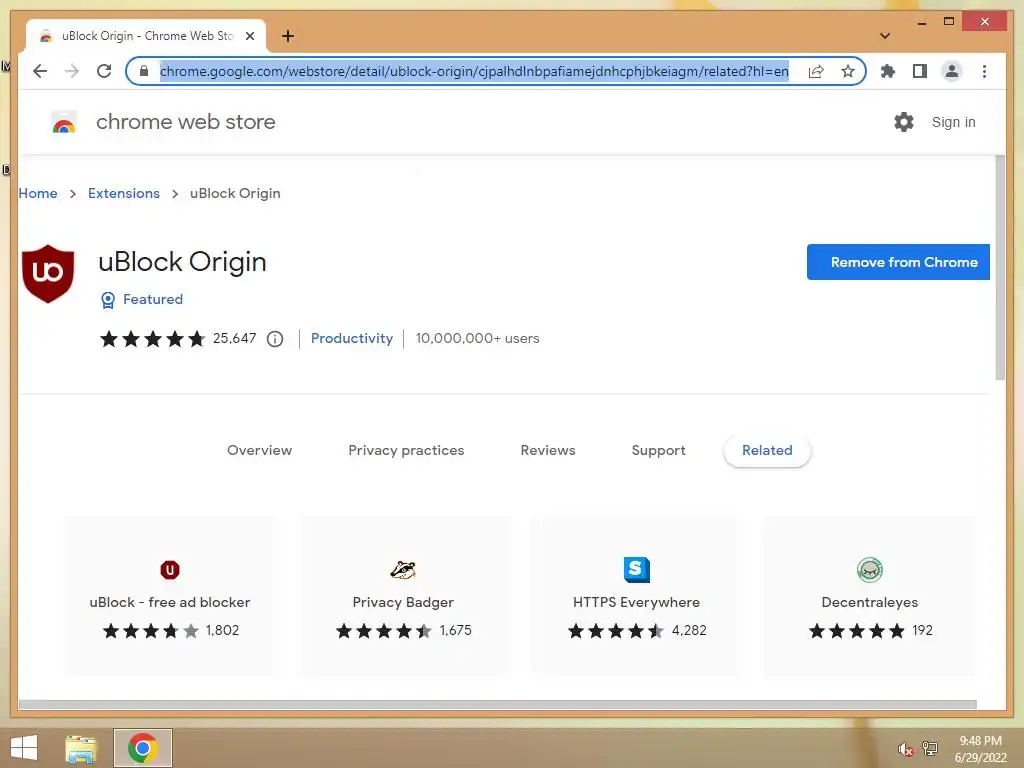The height and width of the screenshot is (768, 1024).
Task: Open the HTTPS Everywhere extension
Action: 636,596
